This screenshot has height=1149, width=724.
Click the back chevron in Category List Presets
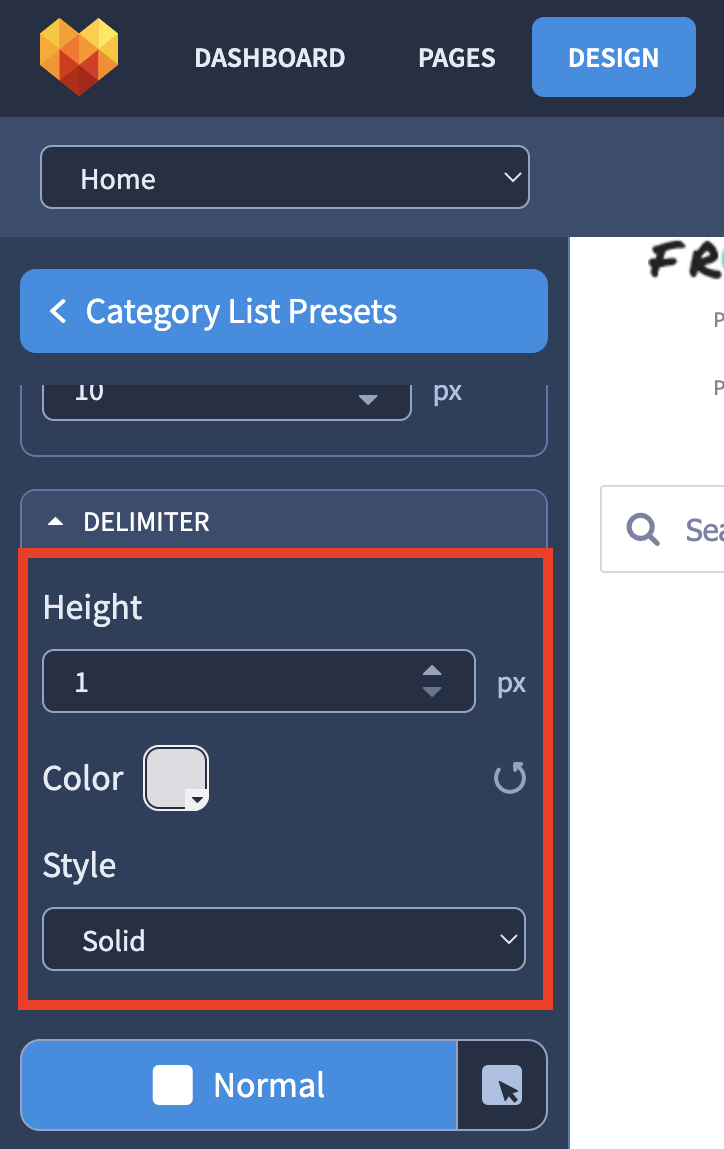point(58,311)
